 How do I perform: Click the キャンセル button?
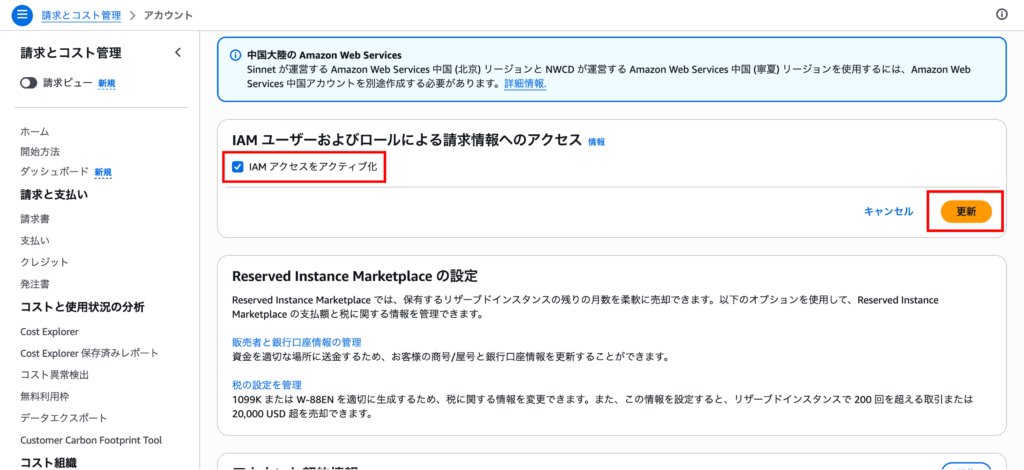coord(888,211)
